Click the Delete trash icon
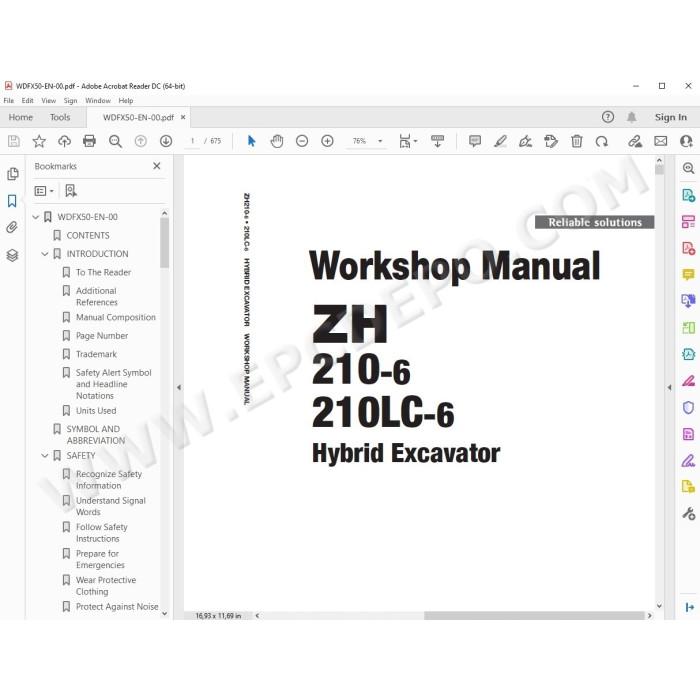Image resolution: width=700 pixels, height=700 pixels. click(576, 142)
